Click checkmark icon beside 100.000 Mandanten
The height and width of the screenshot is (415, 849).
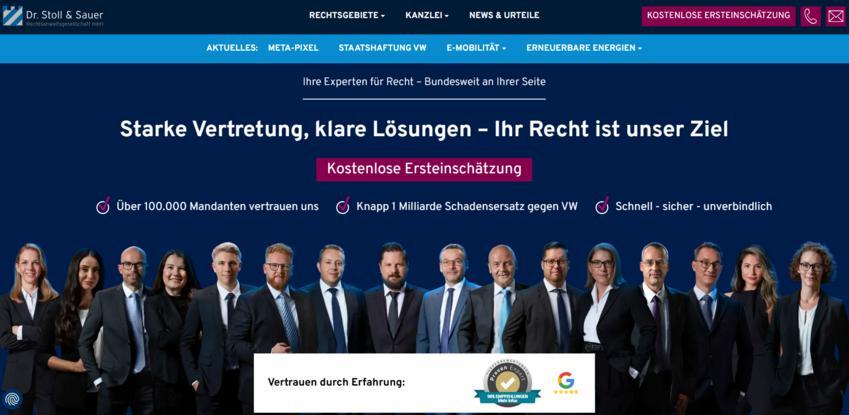[x=103, y=206]
